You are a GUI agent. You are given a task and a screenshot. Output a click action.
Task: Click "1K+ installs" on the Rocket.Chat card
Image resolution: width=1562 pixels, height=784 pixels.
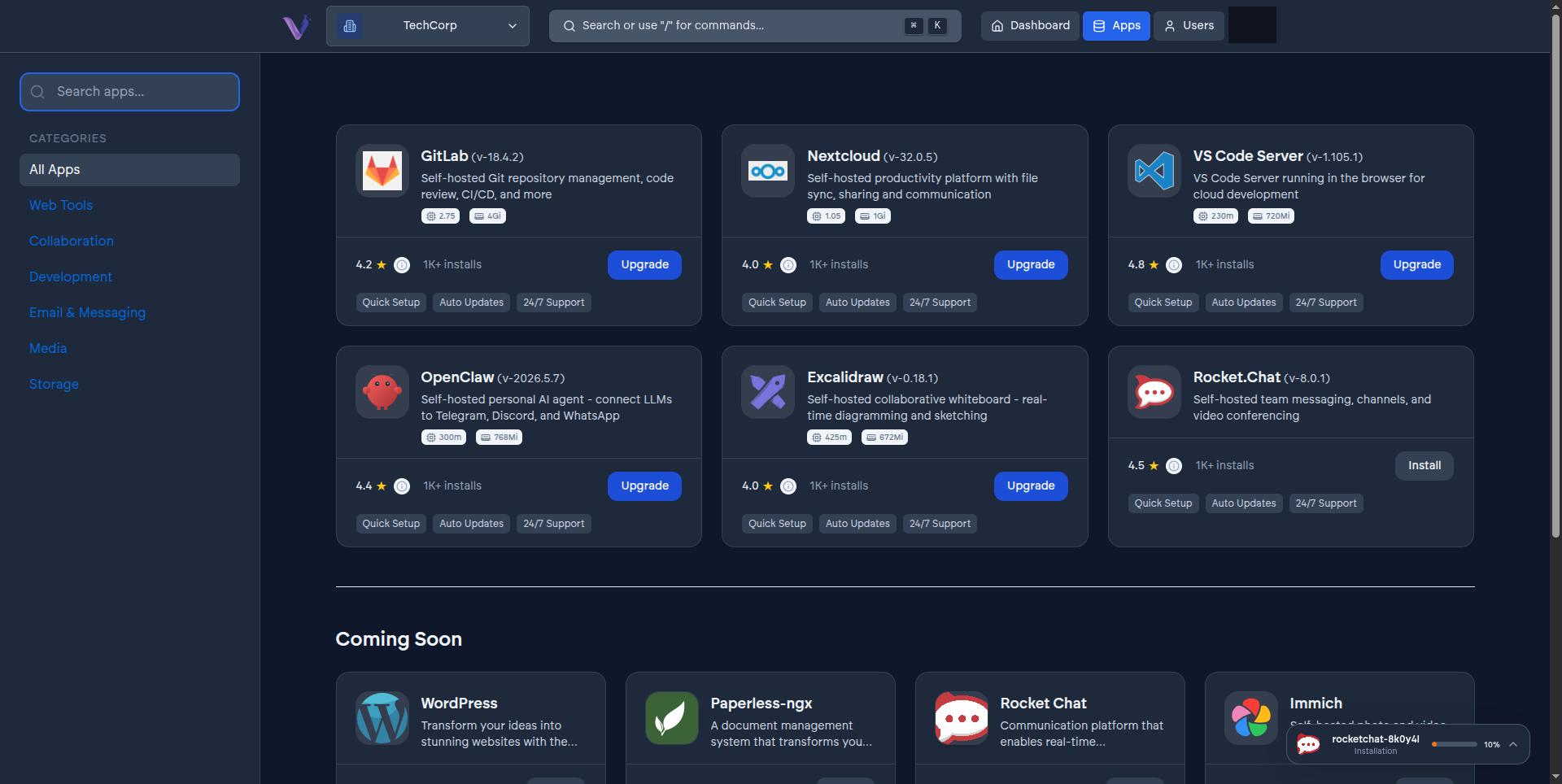pos(1224,466)
